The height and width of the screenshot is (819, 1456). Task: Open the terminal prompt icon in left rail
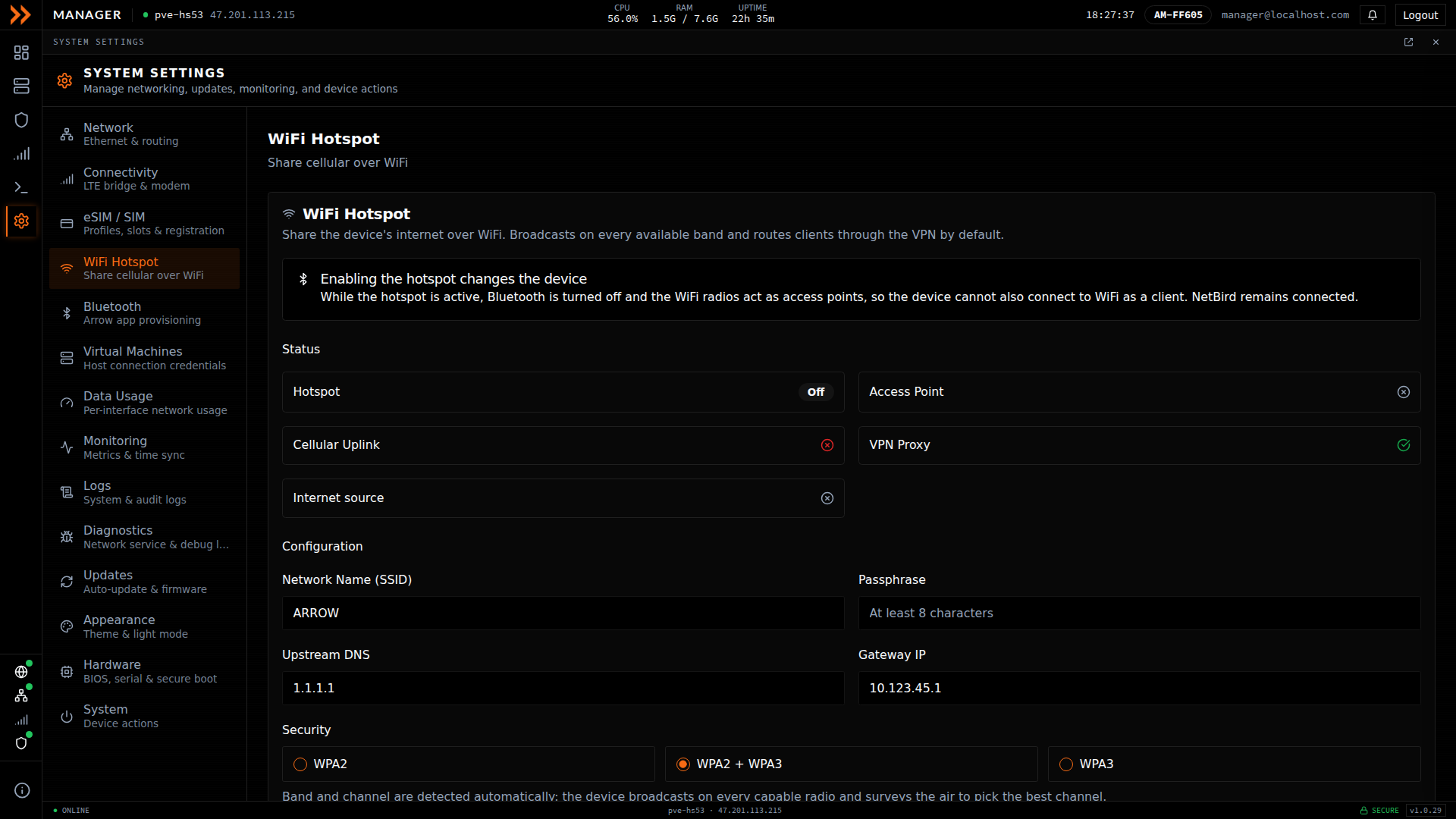click(21, 187)
